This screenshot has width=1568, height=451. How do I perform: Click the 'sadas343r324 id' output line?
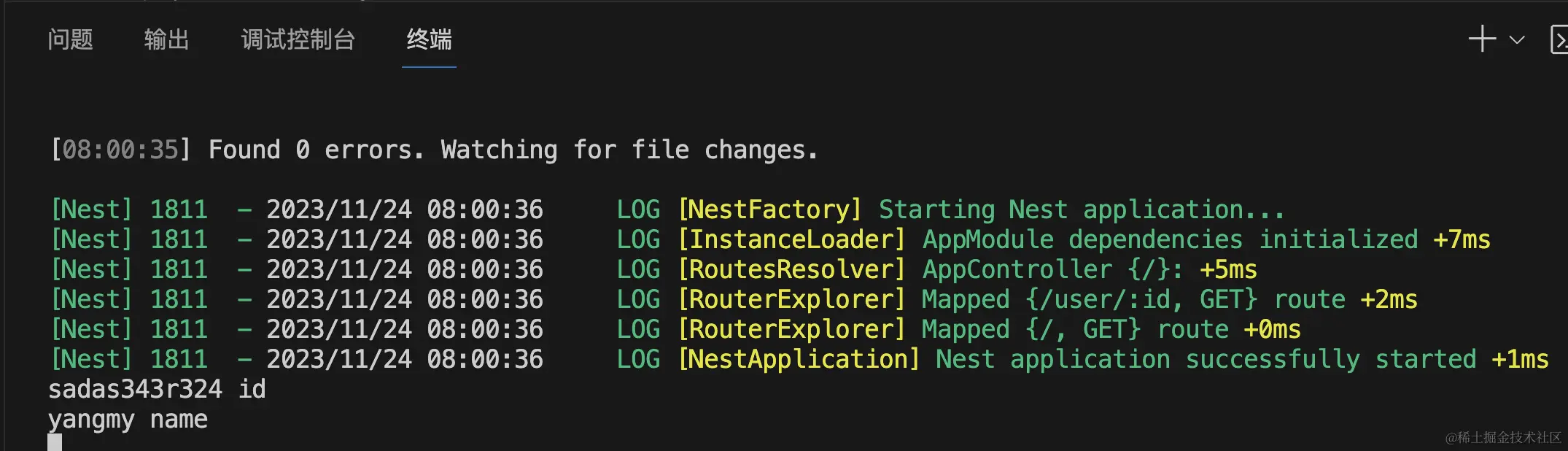pyautogui.click(x=157, y=389)
